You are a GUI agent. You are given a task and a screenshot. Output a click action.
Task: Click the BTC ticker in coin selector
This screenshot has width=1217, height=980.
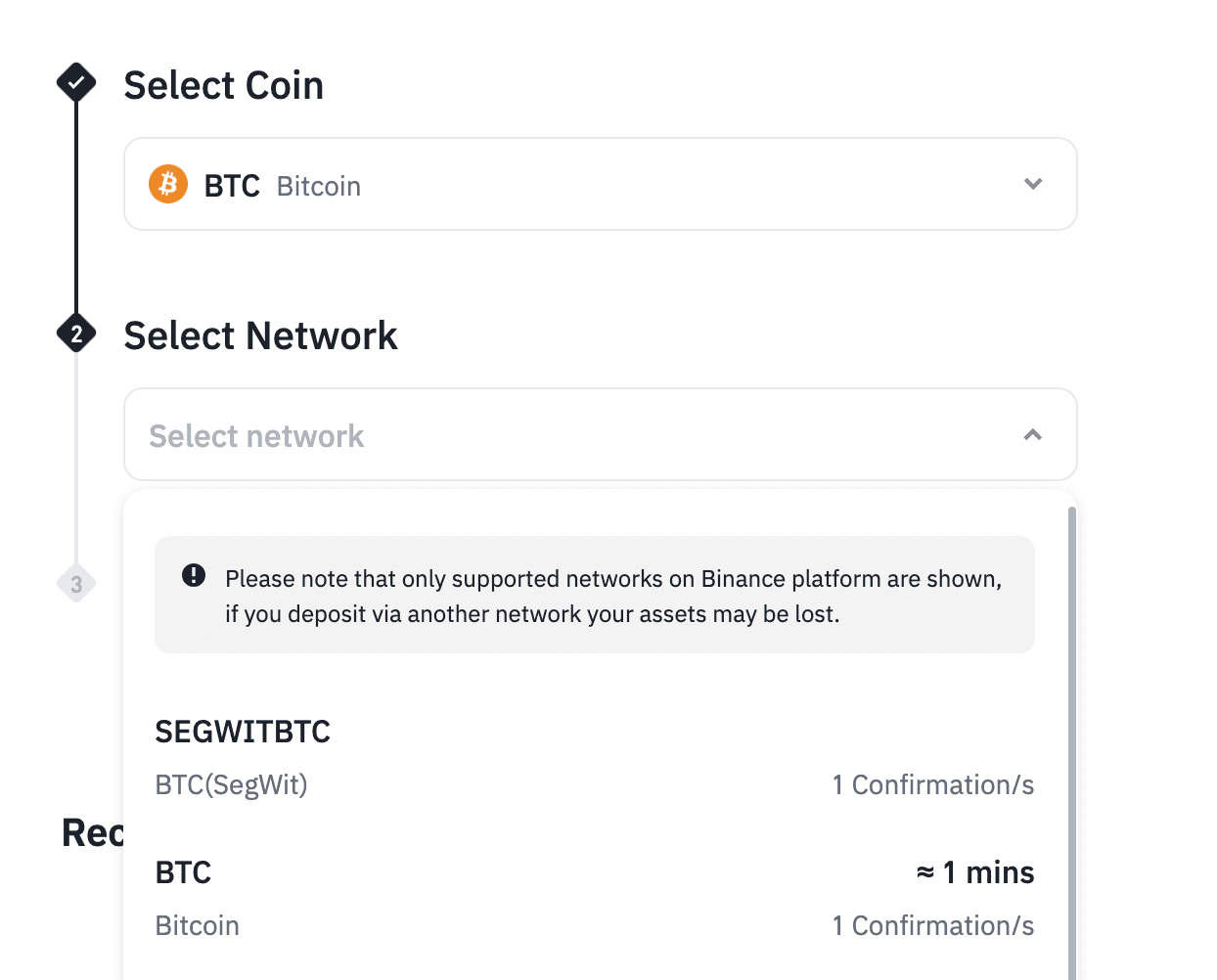pos(232,186)
